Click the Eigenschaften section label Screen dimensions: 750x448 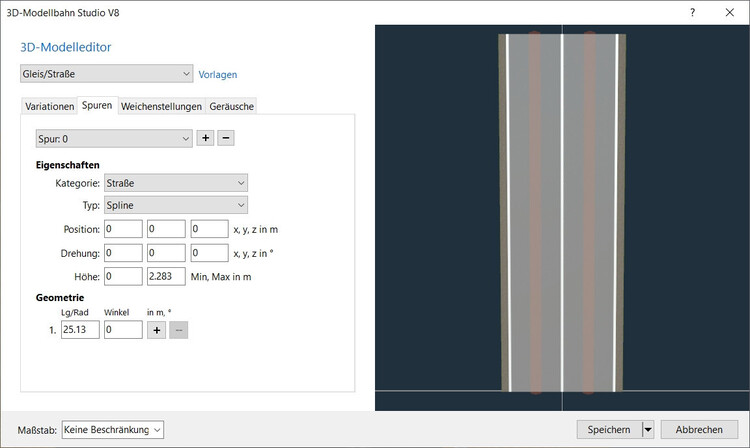point(67,165)
